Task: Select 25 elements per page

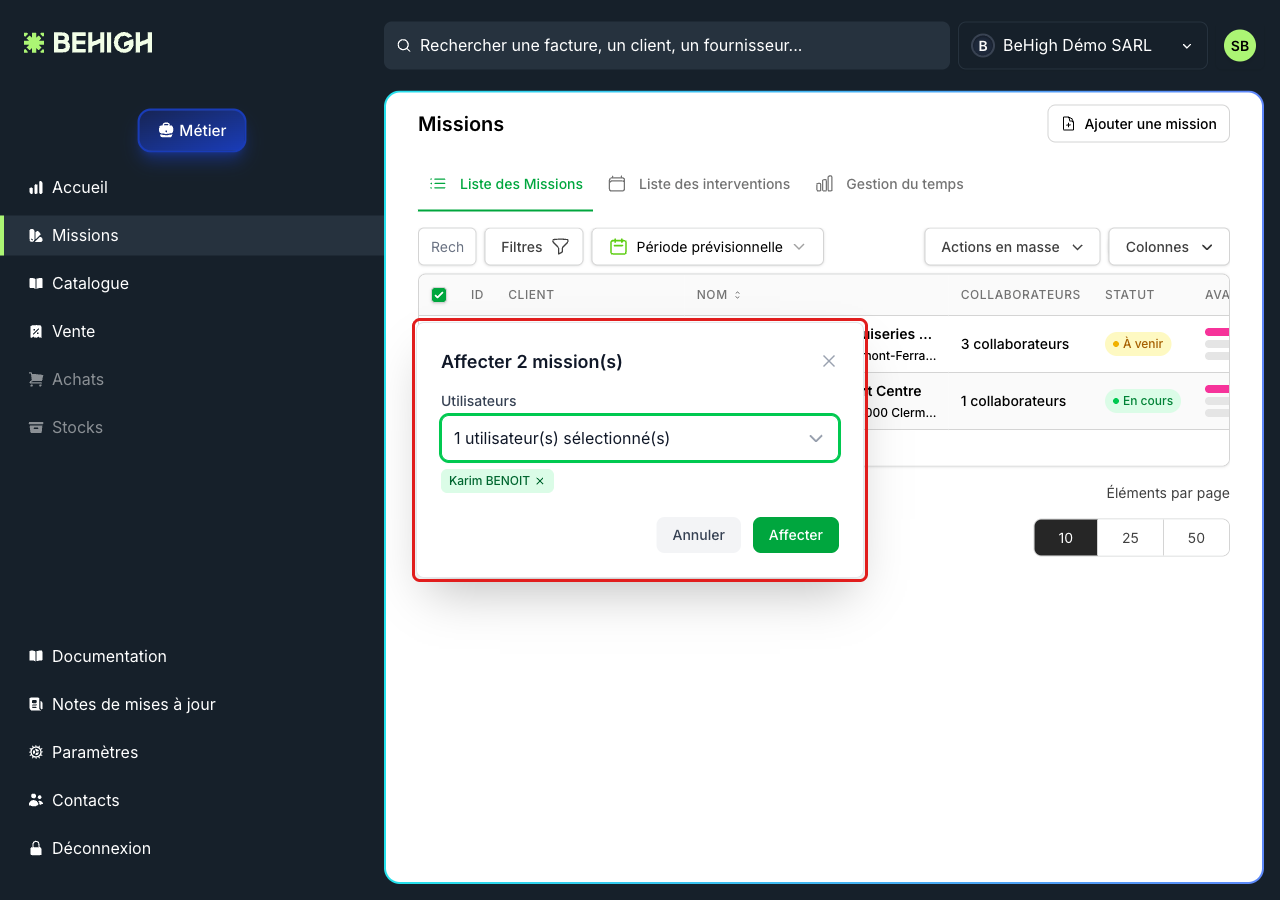Action: (x=1131, y=537)
